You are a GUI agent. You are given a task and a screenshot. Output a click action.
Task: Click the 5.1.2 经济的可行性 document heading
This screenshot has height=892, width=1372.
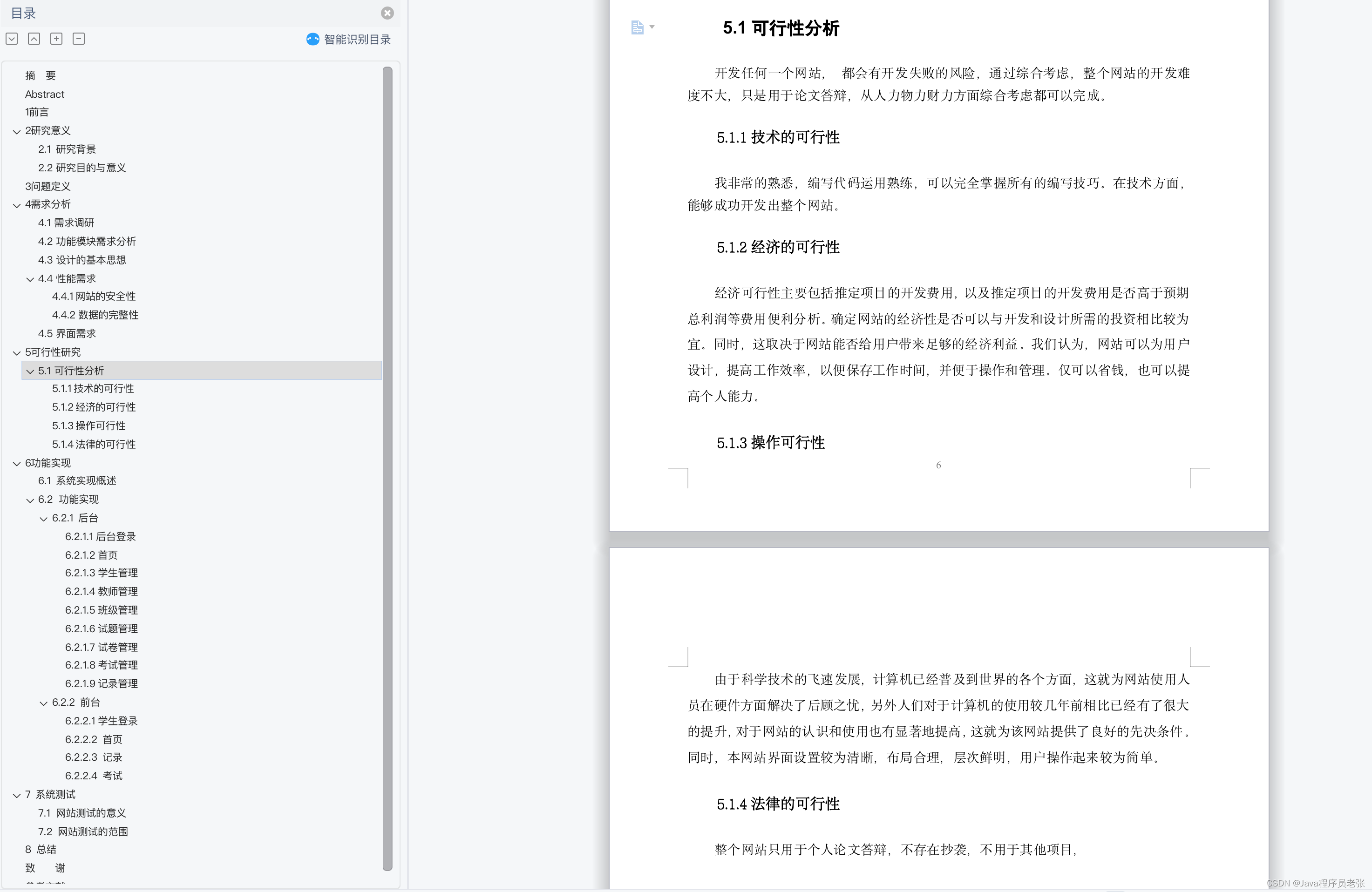coord(778,247)
